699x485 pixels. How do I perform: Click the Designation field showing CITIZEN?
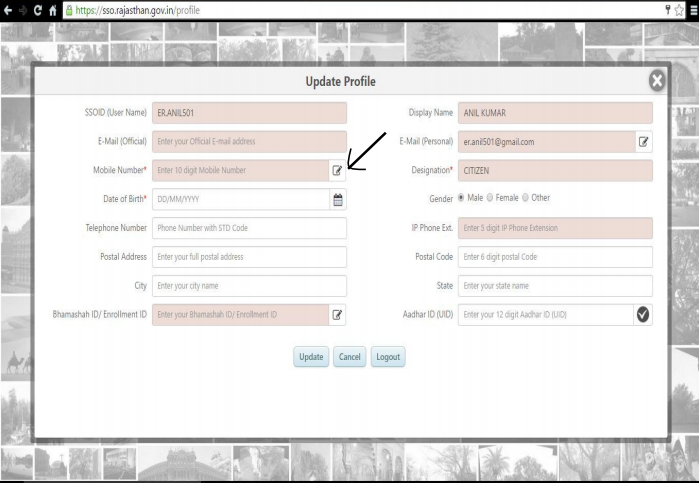tap(555, 170)
